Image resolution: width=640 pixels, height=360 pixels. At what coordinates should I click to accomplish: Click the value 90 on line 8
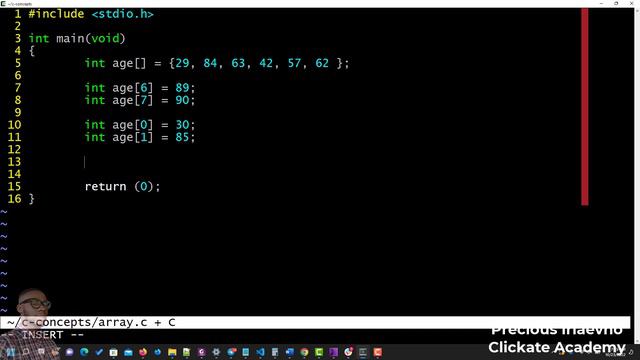[182, 100]
